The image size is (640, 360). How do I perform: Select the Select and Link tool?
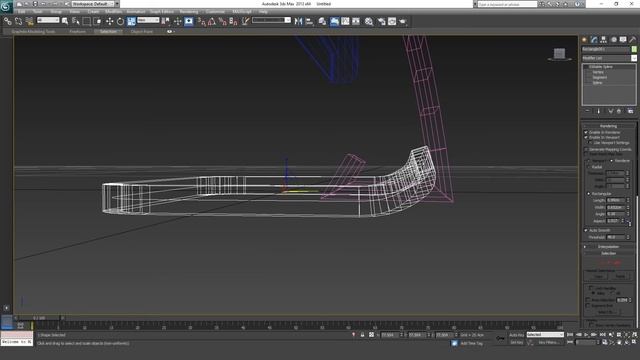coord(8,21)
